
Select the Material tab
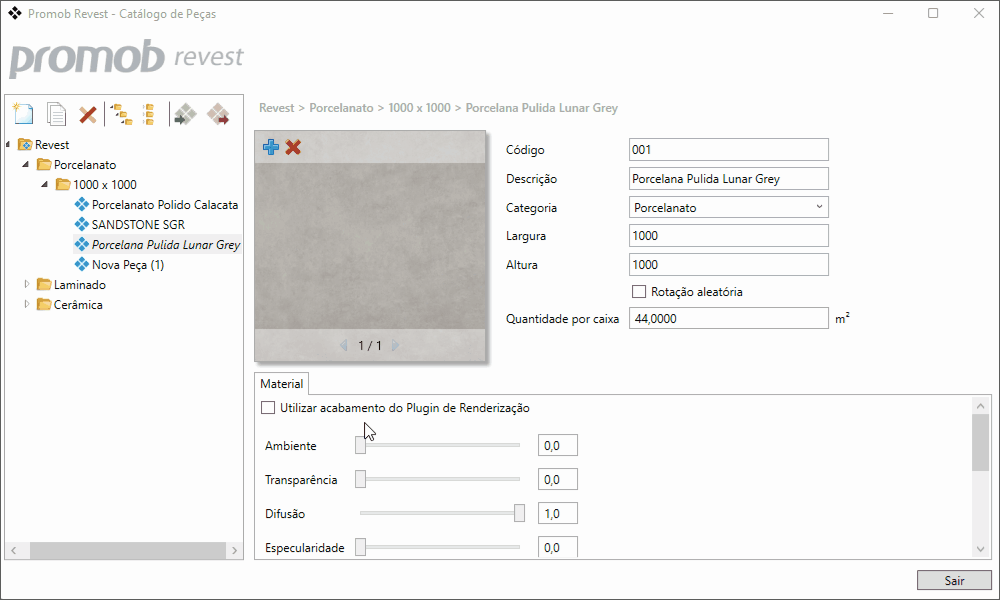pyautogui.click(x=281, y=383)
